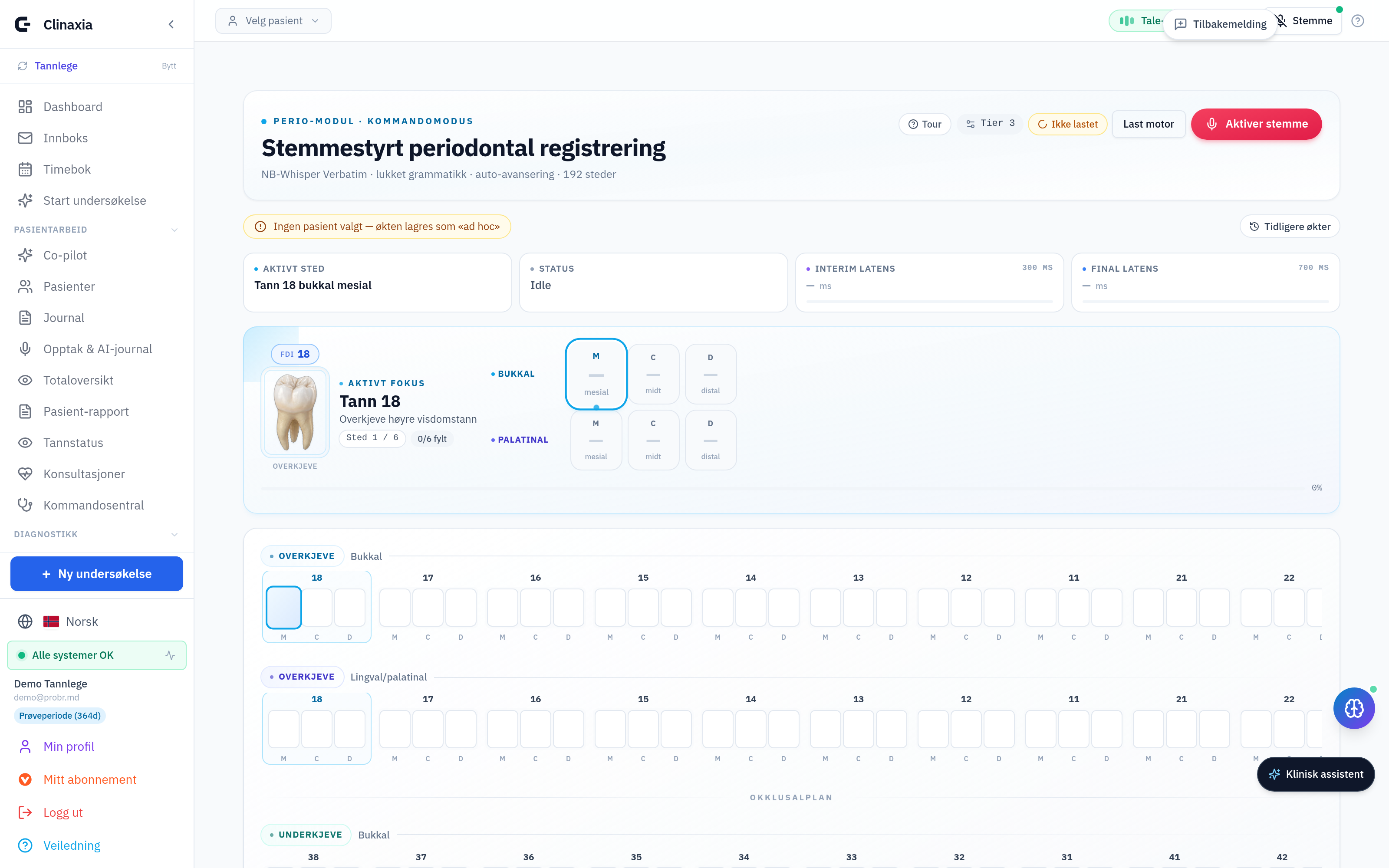
Task: Toggle the Tale mode pill
Action: point(1138,21)
